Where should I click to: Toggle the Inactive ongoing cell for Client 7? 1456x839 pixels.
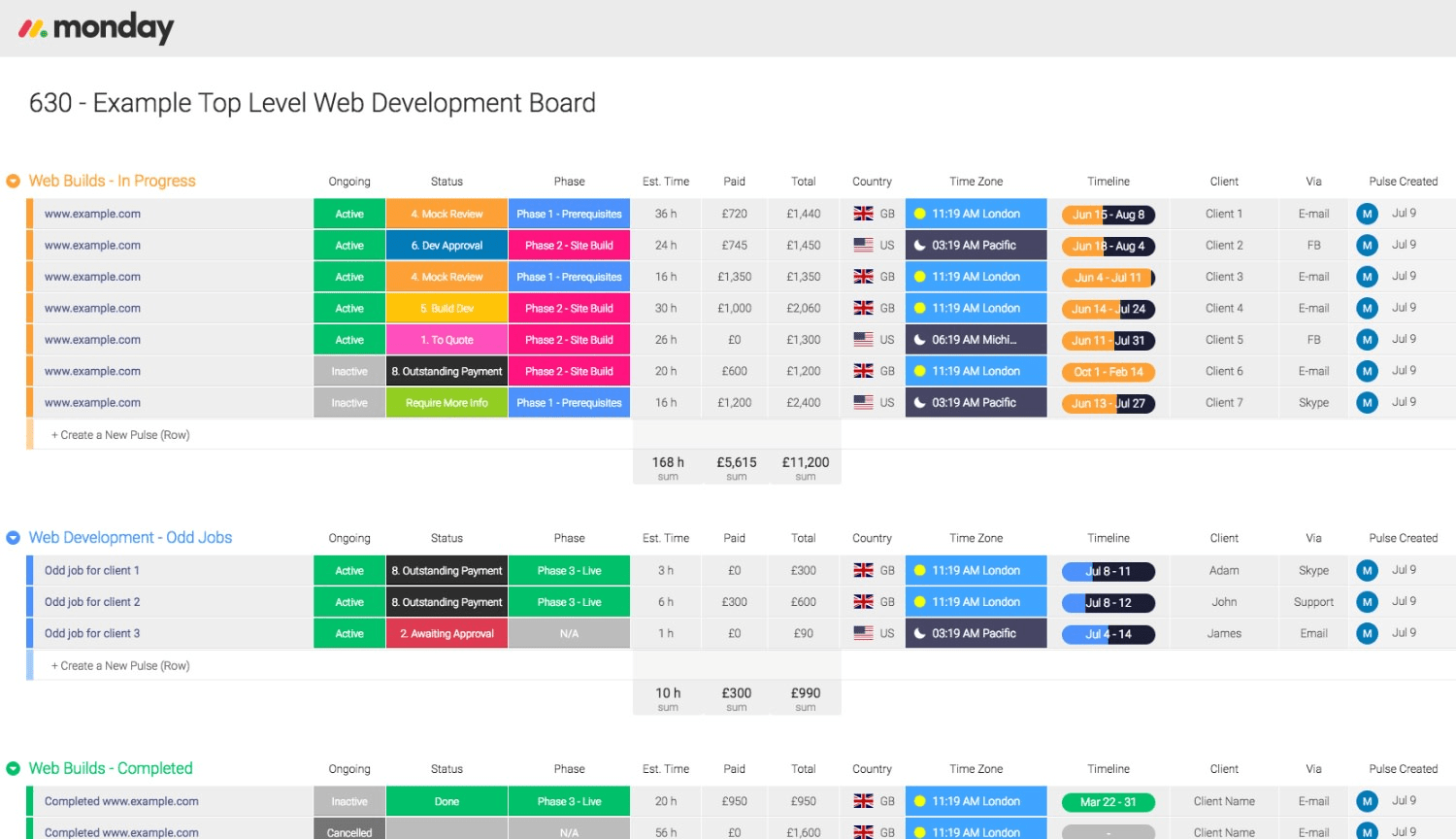[x=349, y=402]
